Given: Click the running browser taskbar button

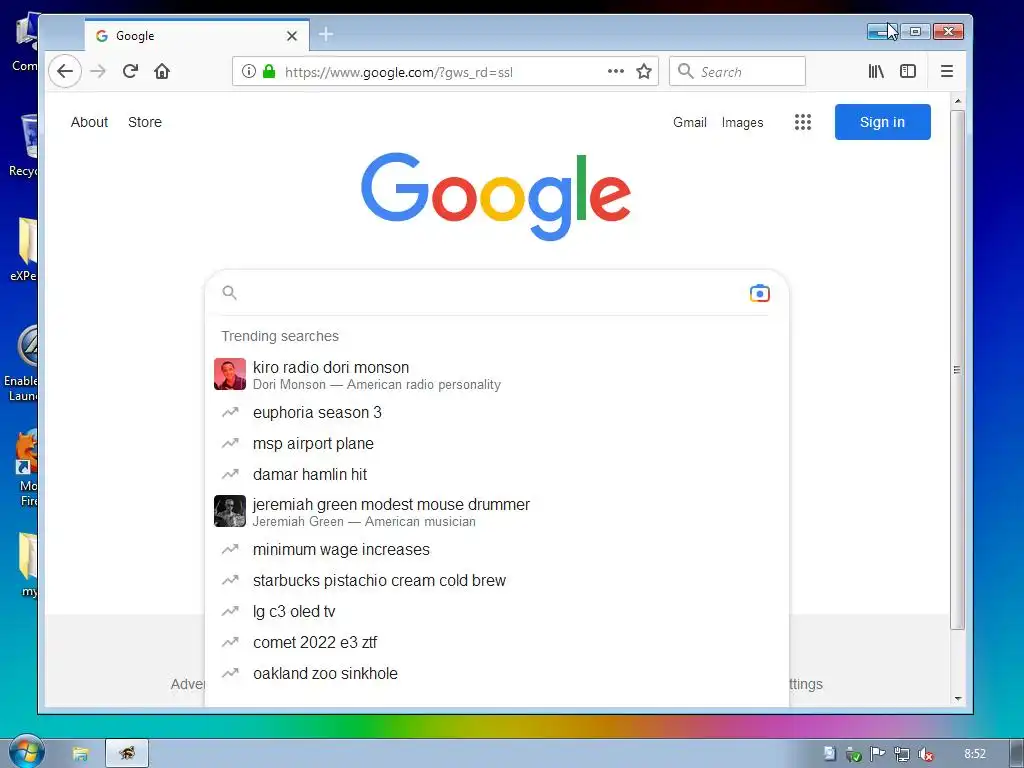Looking at the screenshot, I should [x=127, y=754].
